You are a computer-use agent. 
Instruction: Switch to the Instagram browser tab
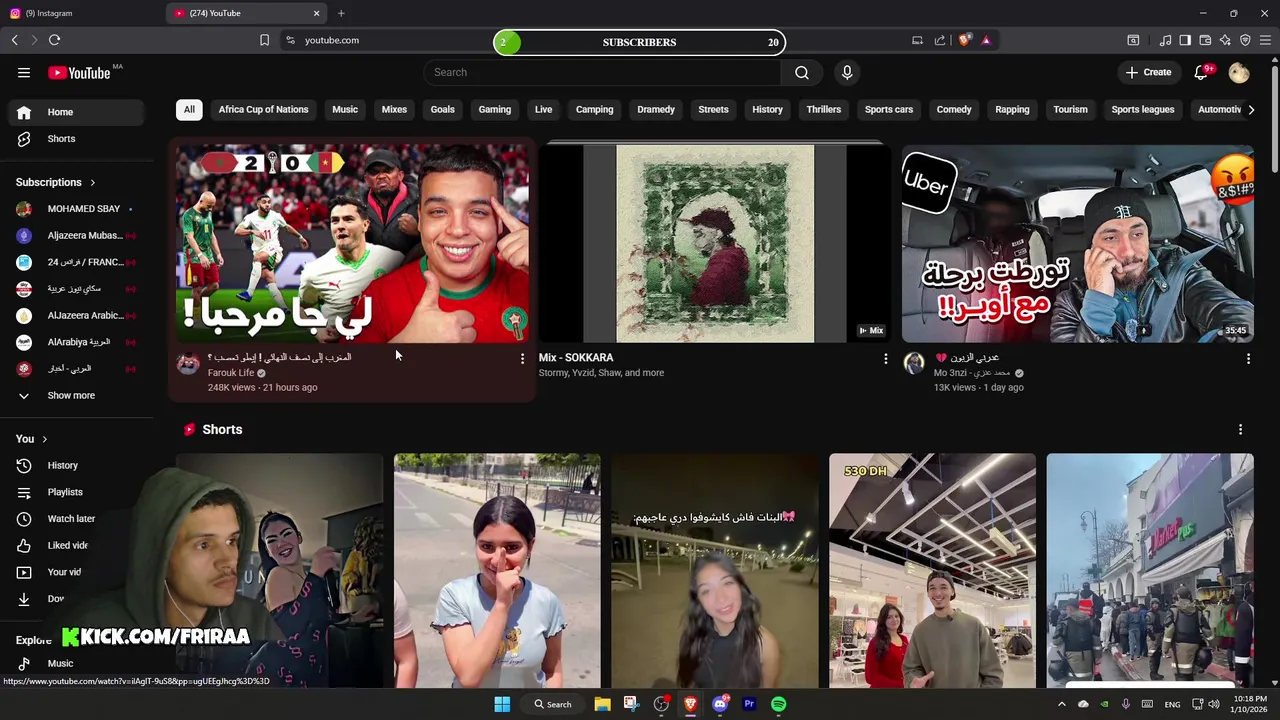(x=80, y=13)
